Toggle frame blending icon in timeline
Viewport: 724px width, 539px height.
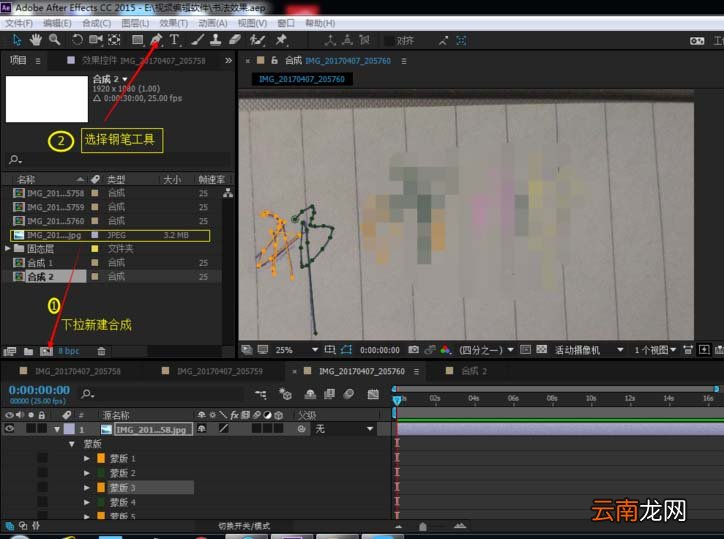coord(330,394)
